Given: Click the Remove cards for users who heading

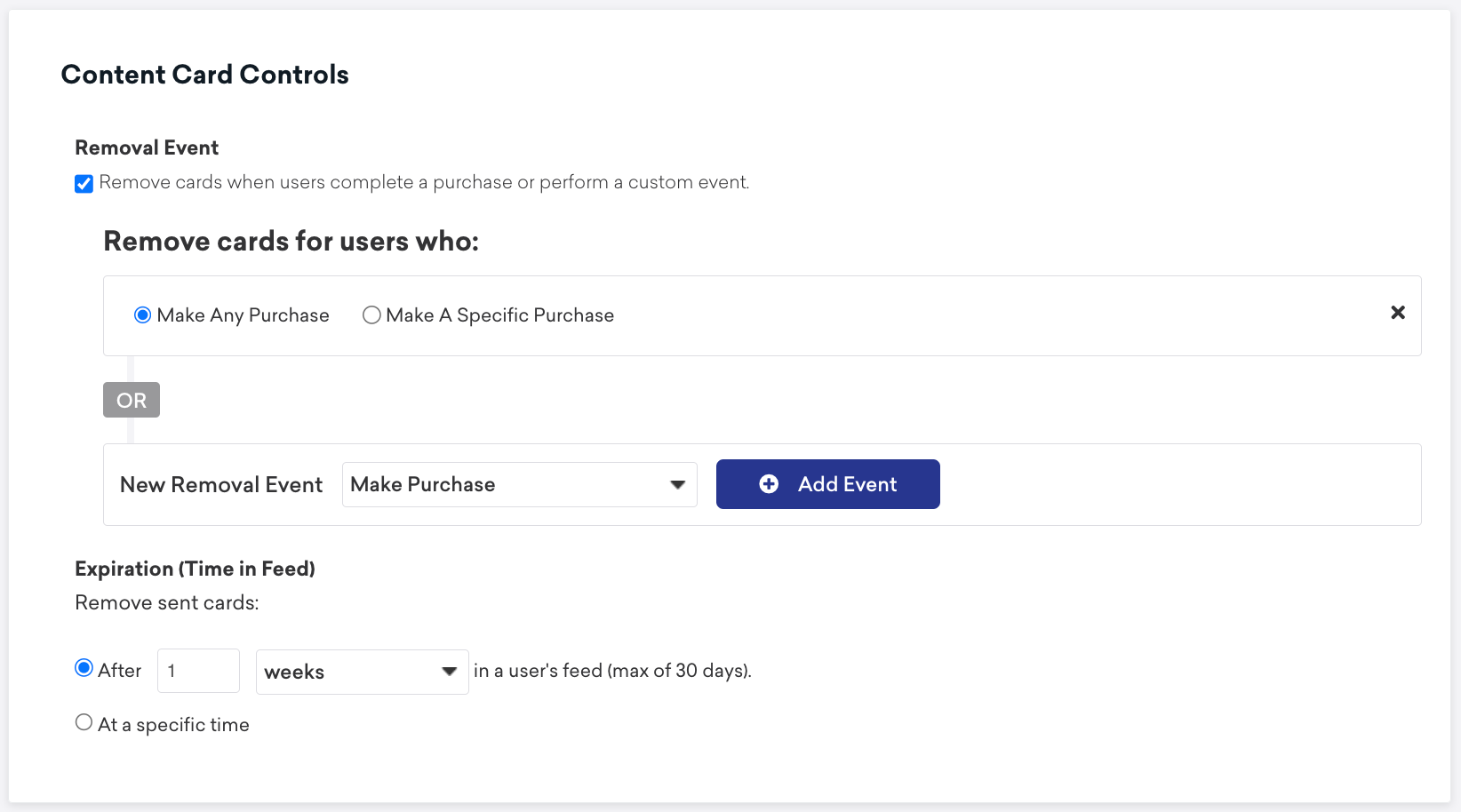Looking at the screenshot, I should point(291,242).
